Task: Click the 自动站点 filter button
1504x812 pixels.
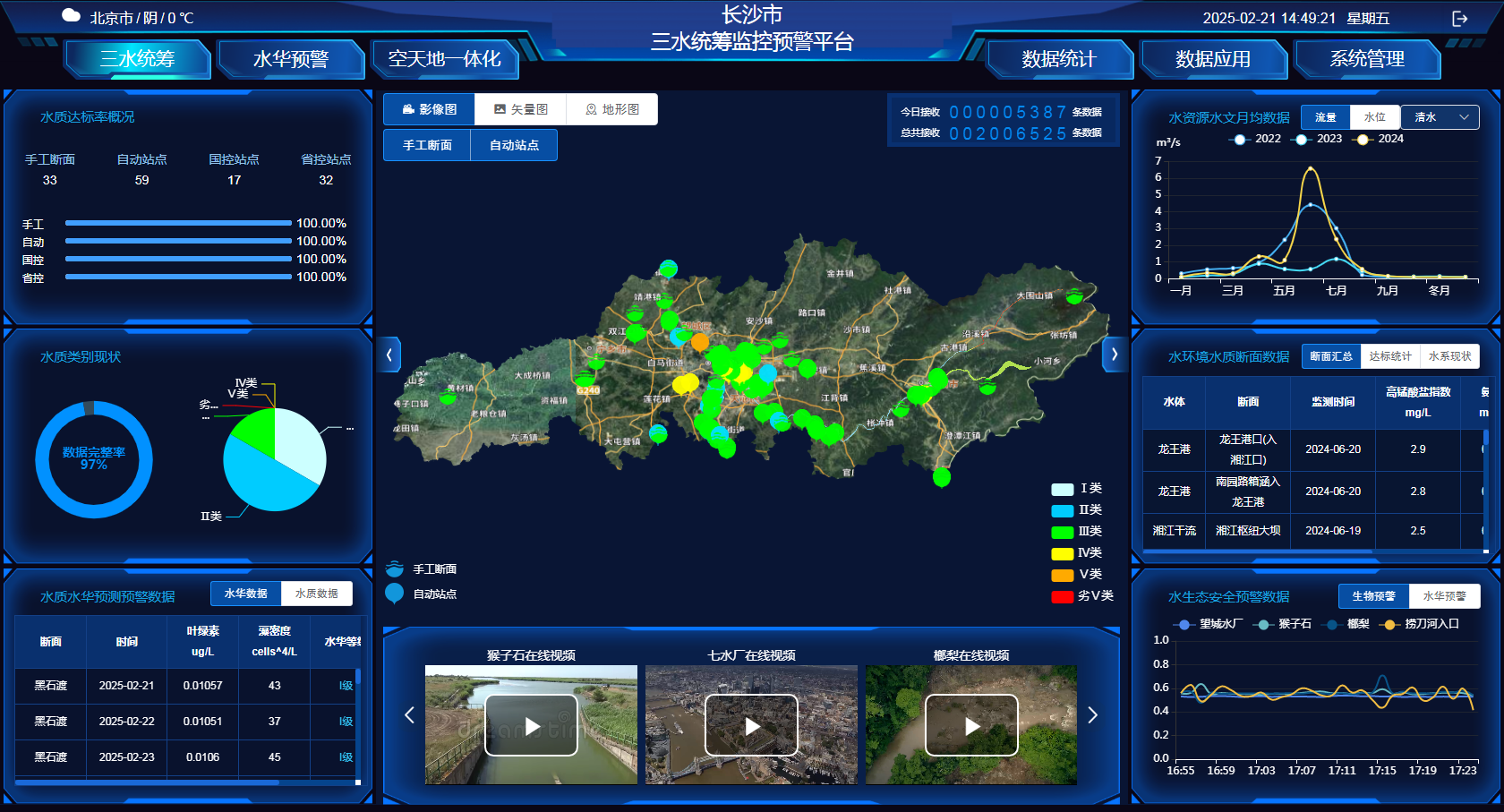Action: [x=514, y=145]
